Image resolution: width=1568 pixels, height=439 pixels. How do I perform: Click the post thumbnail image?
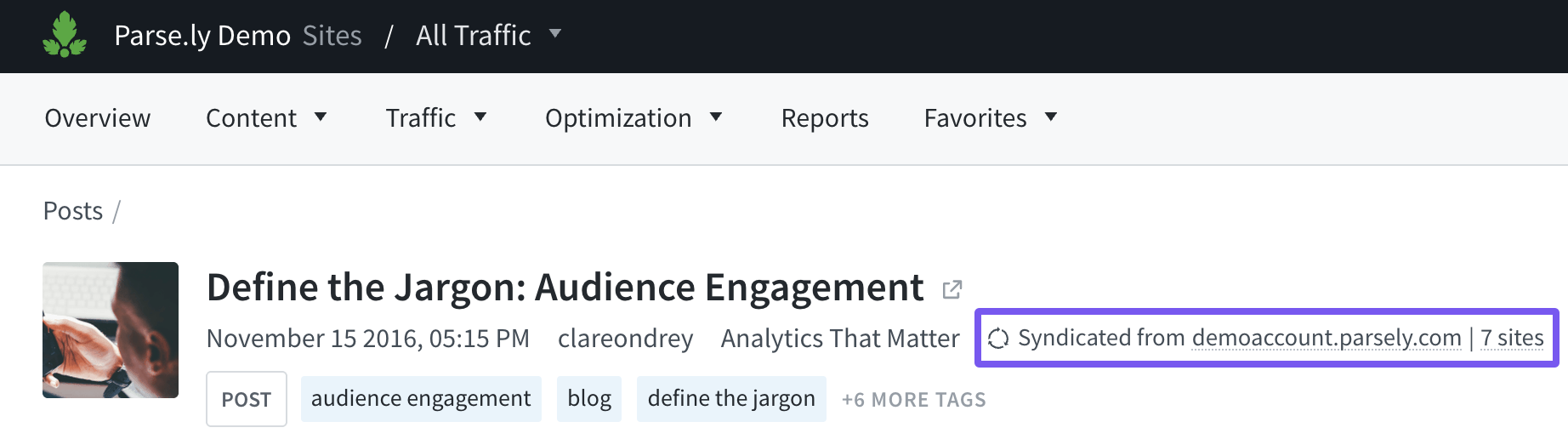click(x=111, y=330)
